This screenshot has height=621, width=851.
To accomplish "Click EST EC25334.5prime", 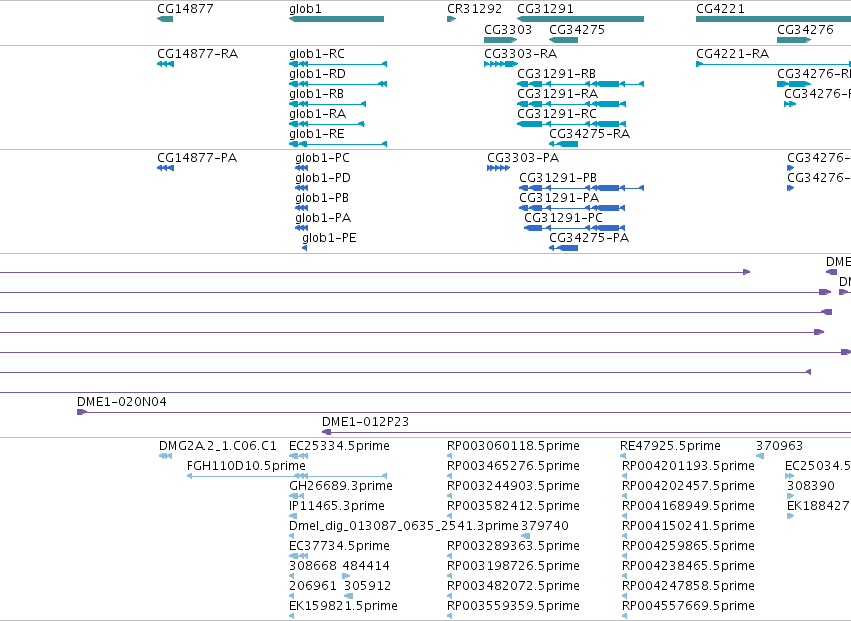I will pyautogui.click(x=339, y=446).
